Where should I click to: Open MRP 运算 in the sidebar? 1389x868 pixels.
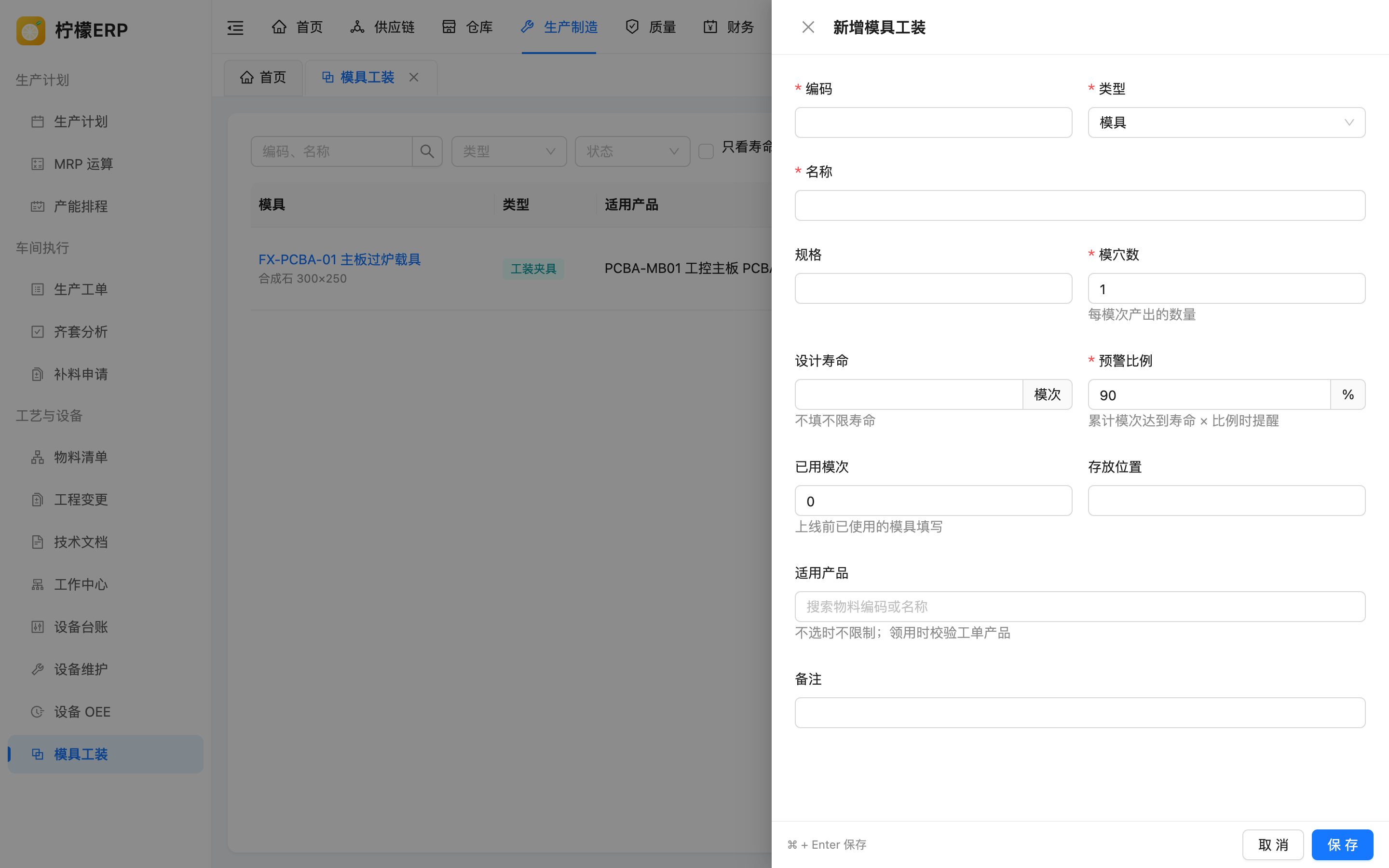coord(106,164)
